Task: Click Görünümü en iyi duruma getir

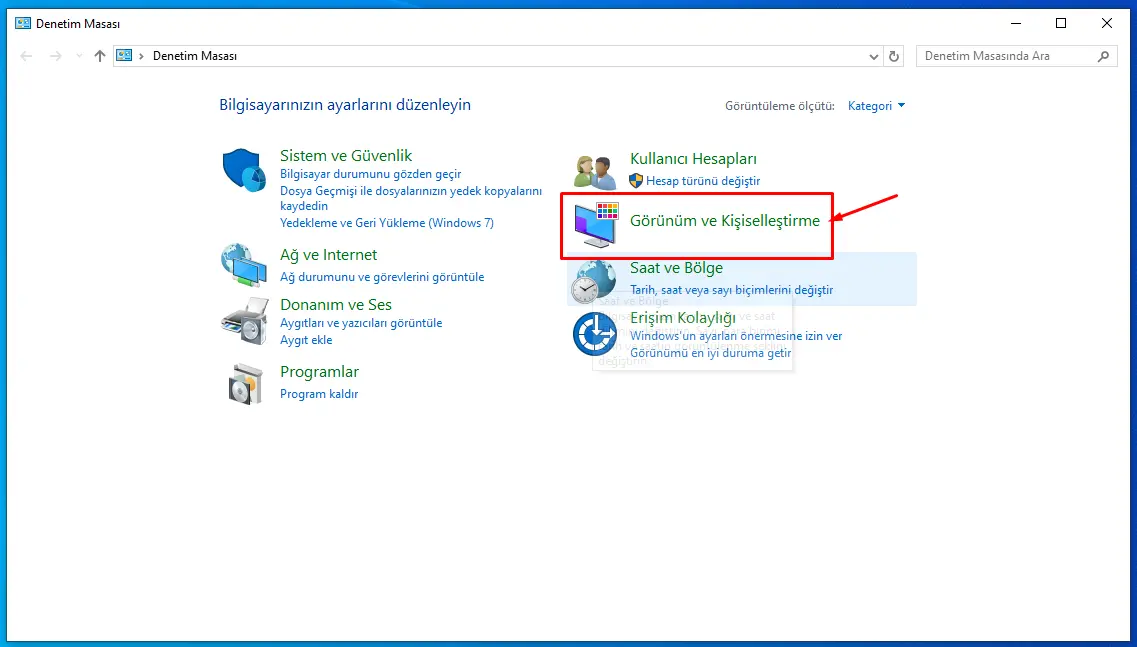Action: pos(711,353)
